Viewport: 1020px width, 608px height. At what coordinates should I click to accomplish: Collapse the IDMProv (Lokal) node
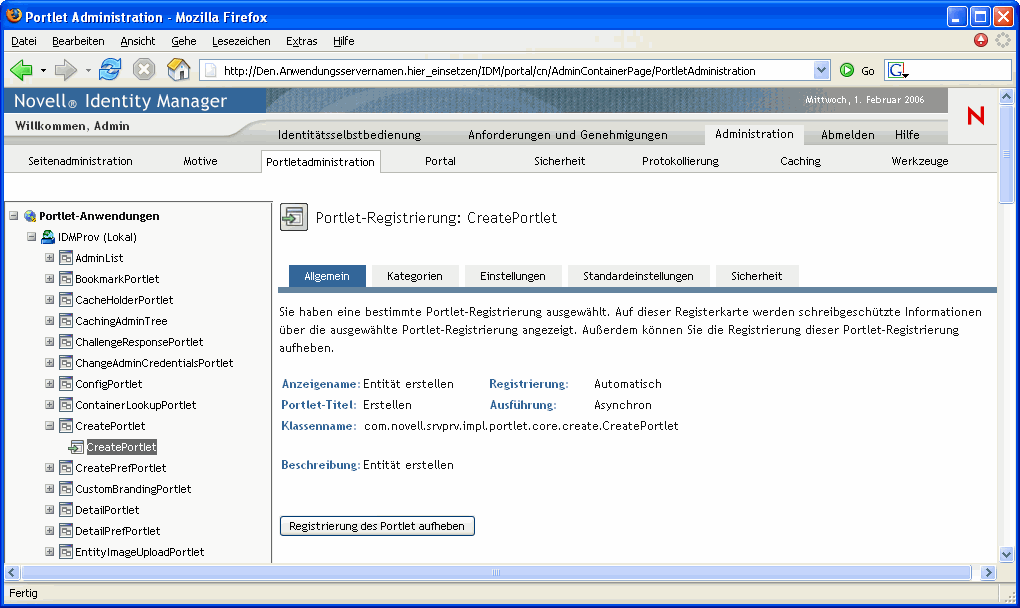[31, 237]
